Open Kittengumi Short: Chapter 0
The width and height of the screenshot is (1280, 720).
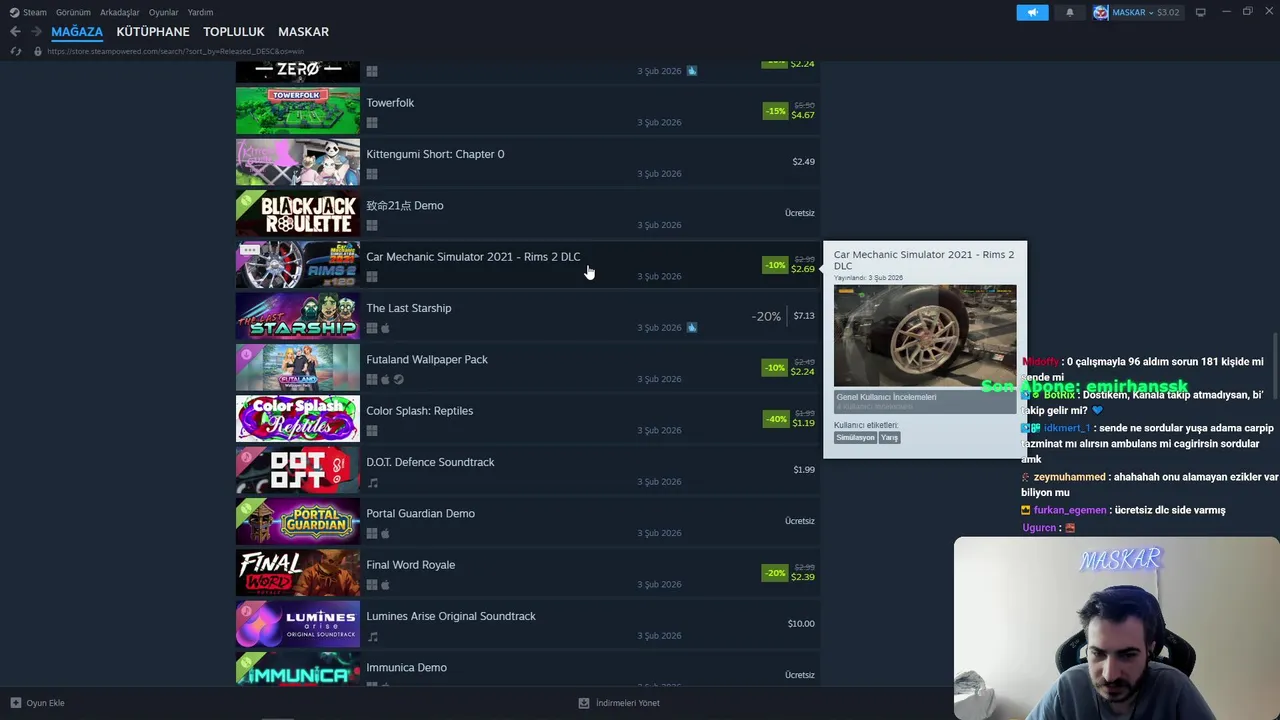435,154
